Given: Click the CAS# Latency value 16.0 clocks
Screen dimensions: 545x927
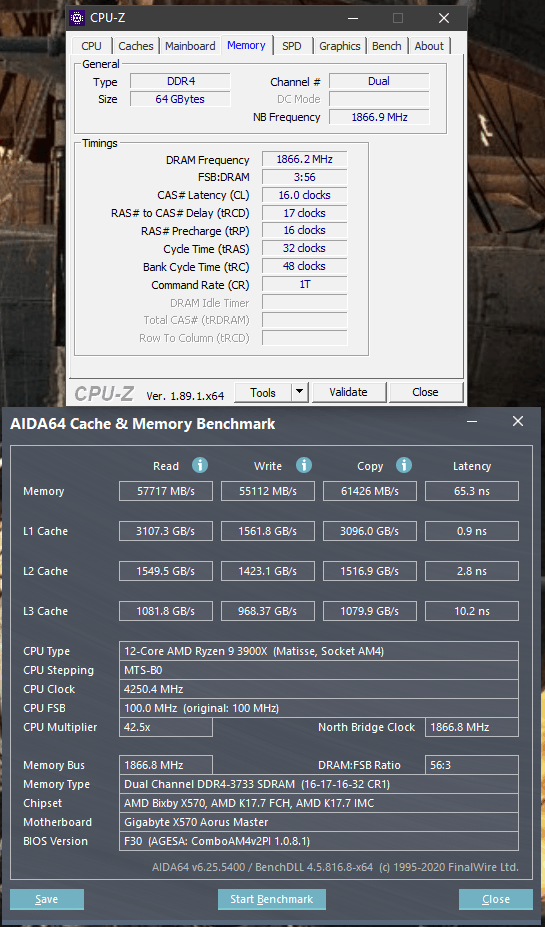Looking at the screenshot, I should coord(304,195).
